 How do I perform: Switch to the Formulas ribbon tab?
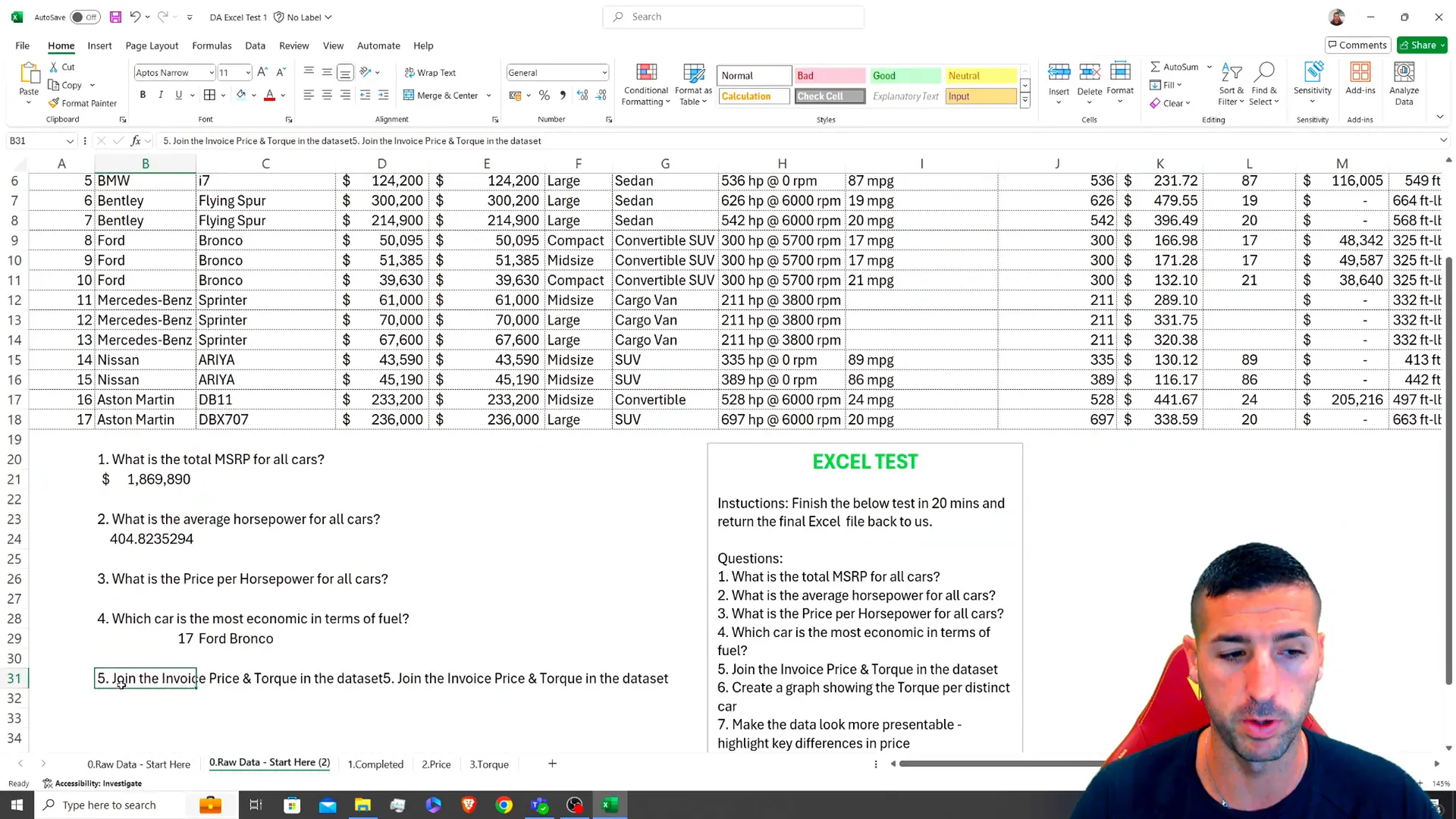coord(212,45)
